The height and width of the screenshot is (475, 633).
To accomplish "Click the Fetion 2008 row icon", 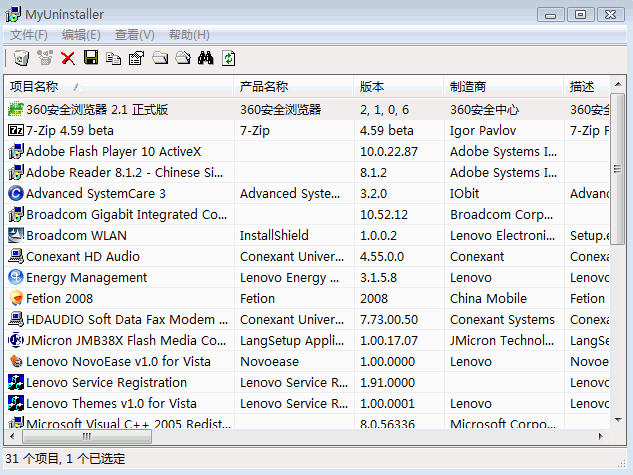I will coord(16,298).
